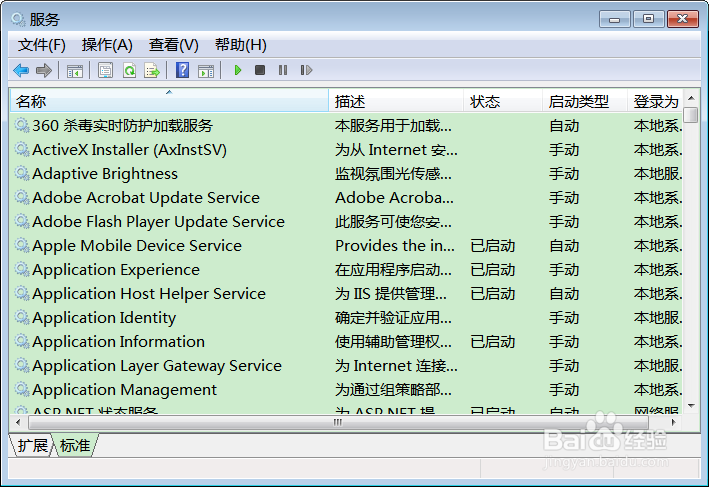This screenshot has height=487, width=709.
Task: Close the 服务 window
Action: (683, 19)
